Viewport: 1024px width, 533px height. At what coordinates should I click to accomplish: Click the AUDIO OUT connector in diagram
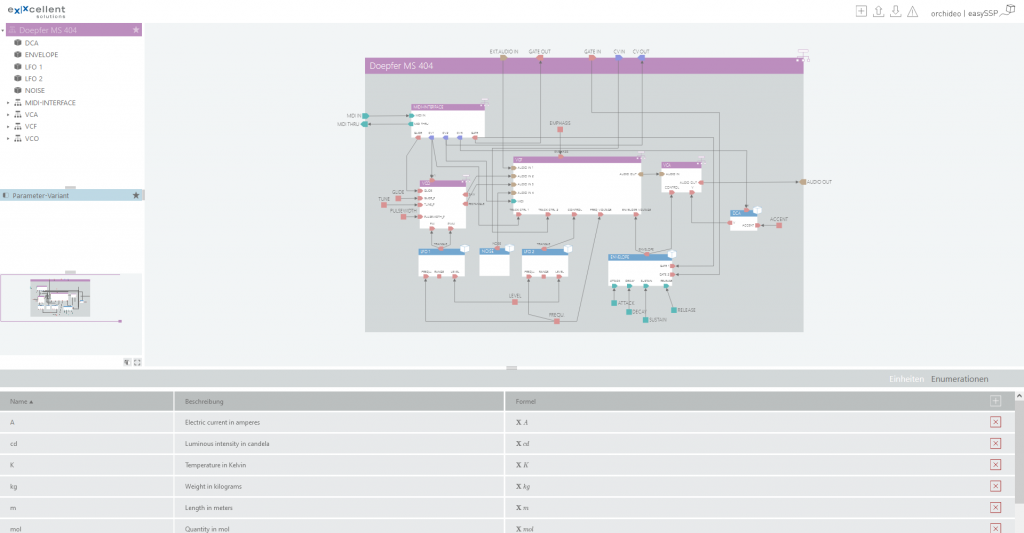click(803, 182)
